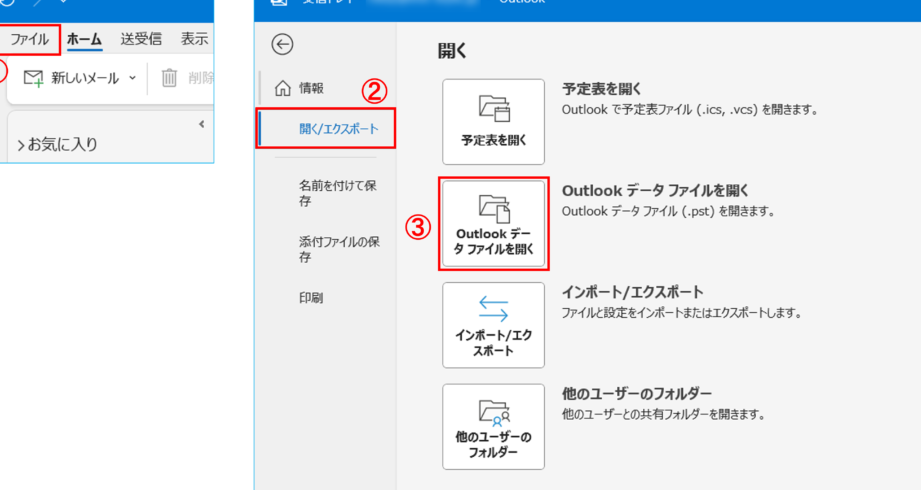Viewport: 921px width, 490px height.
Task: Click the new mail envelope icon
Action: (33, 78)
